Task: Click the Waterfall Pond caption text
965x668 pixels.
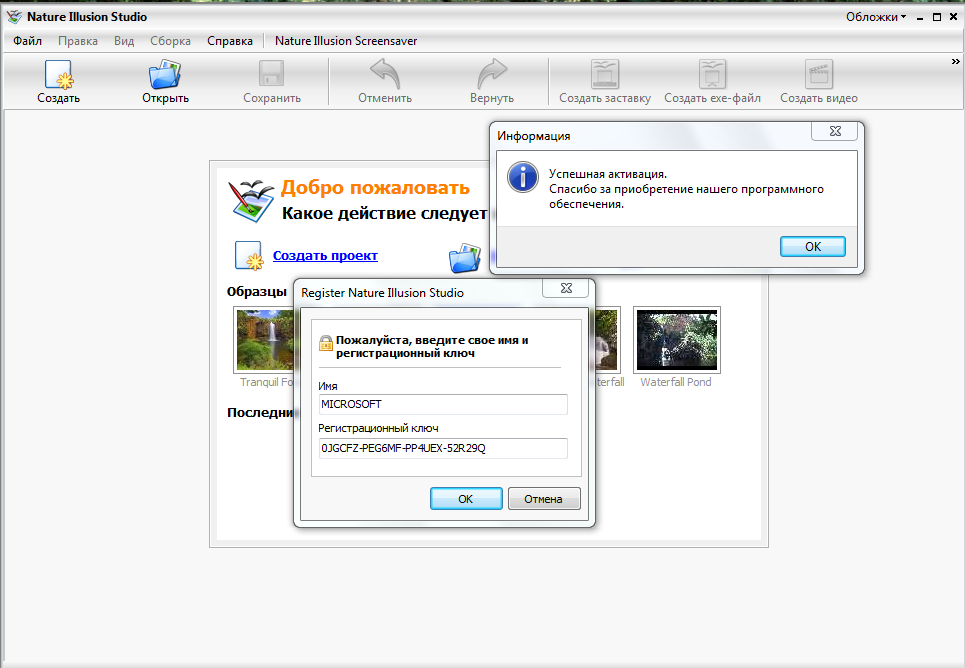Action: 676,382
